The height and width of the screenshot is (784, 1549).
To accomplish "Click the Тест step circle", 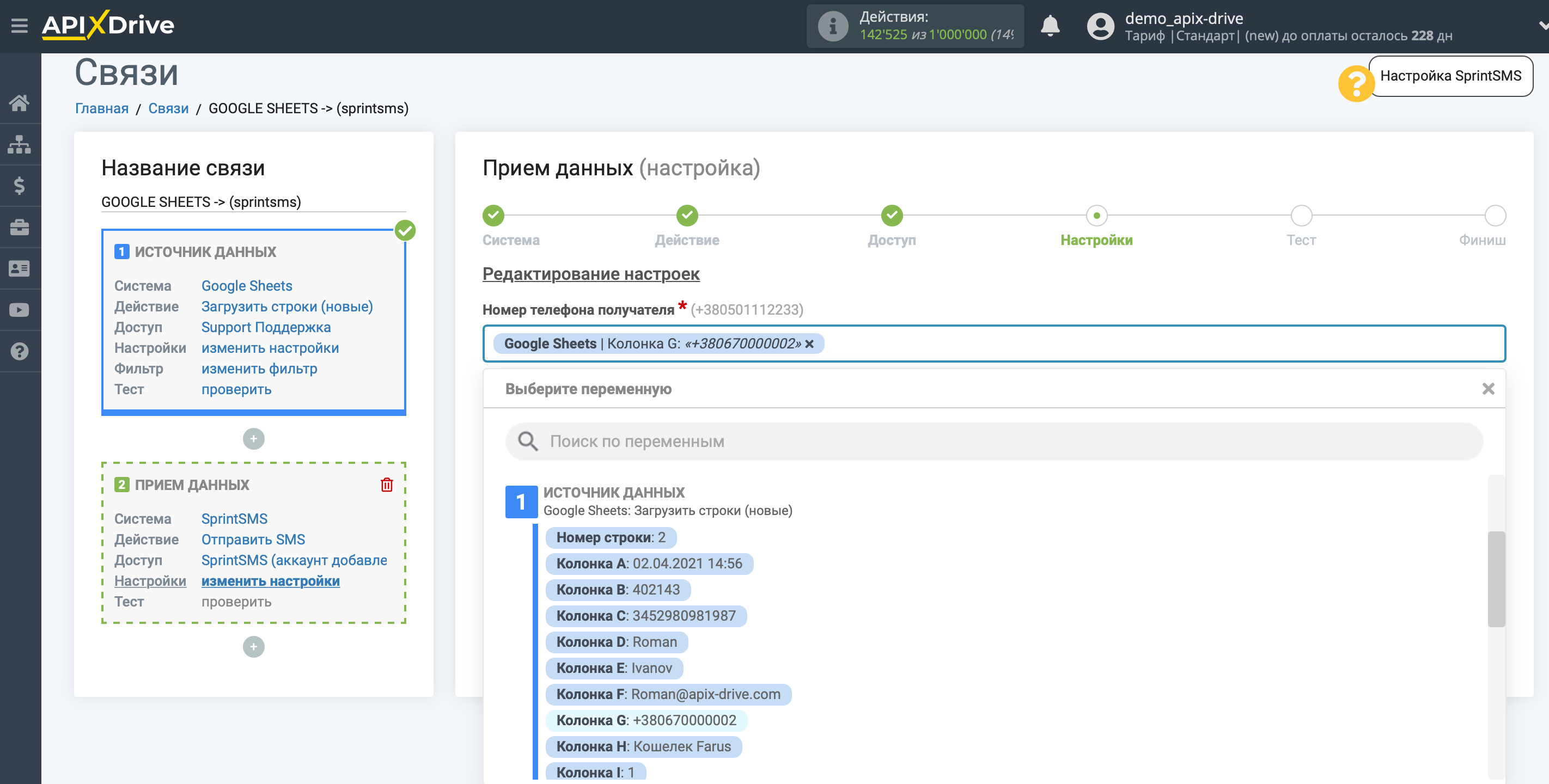I will [x=1301, y=215].
